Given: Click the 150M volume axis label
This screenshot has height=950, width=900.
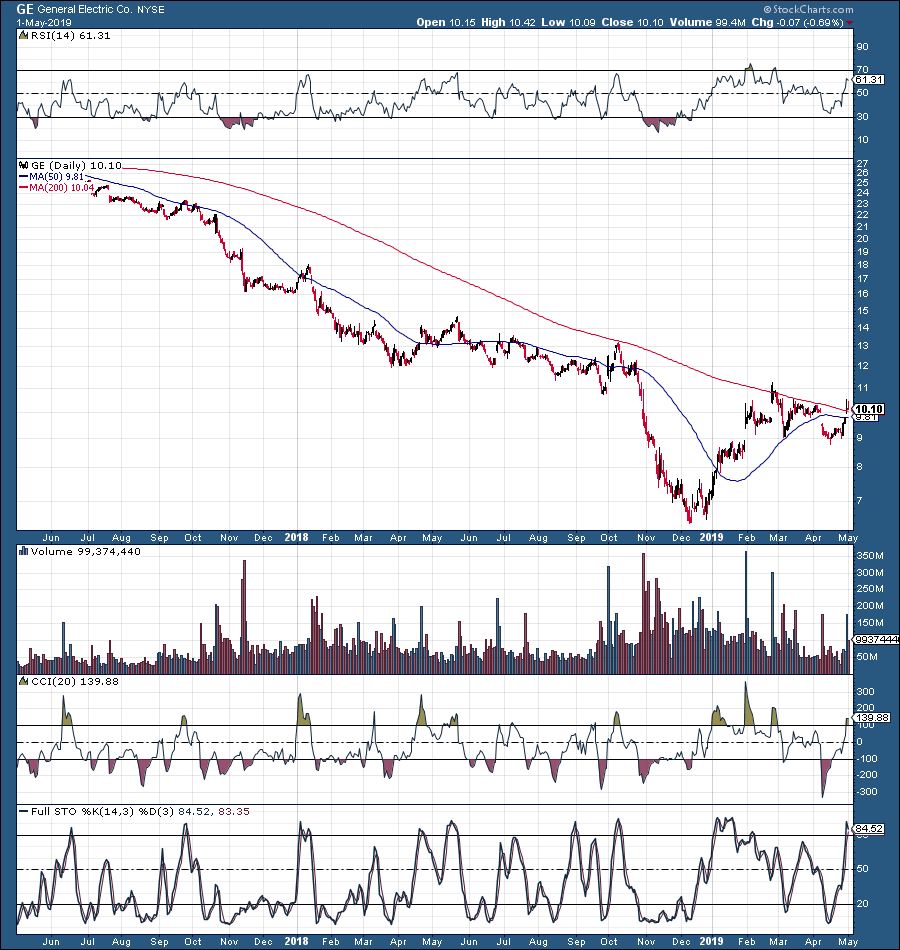Looking at the screenshot, I should 870,623.
